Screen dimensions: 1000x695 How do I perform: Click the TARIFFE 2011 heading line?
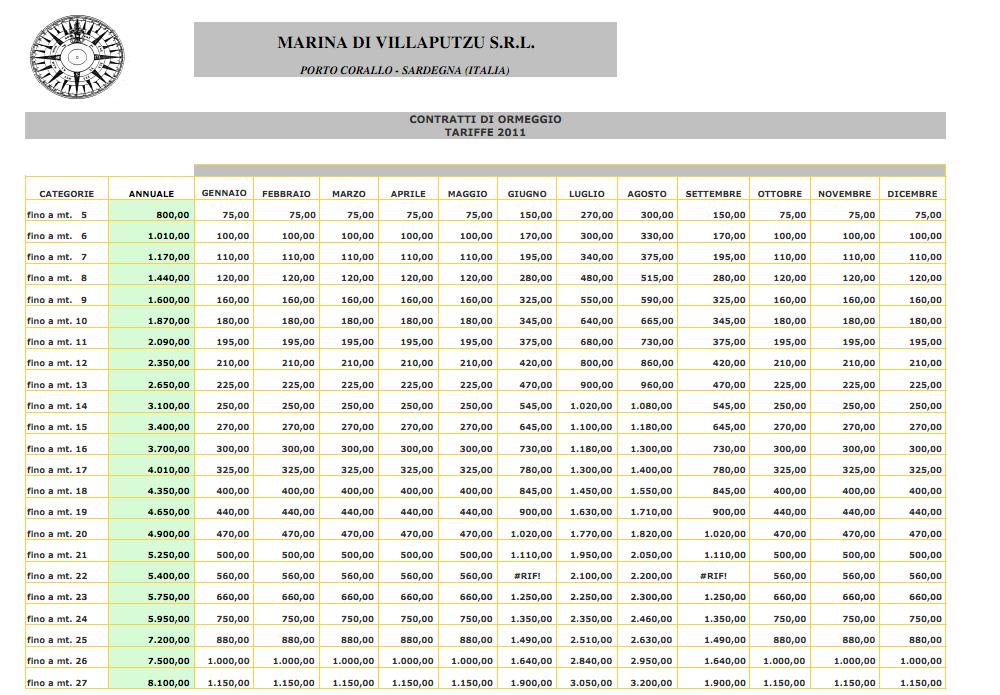point(485,133)
